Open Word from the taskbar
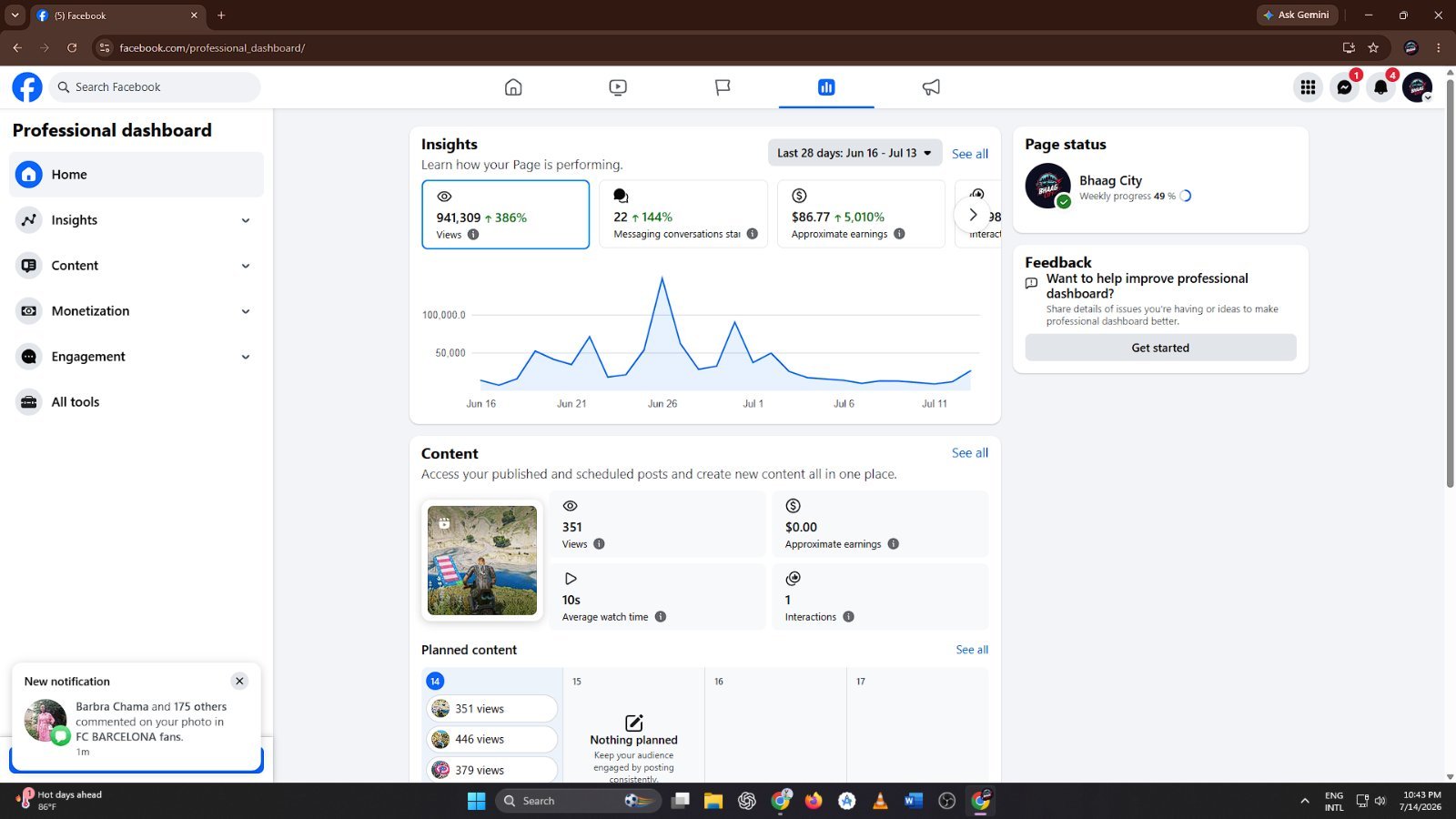This screenshot has width=1456, height=819. [x=914, y=801]
